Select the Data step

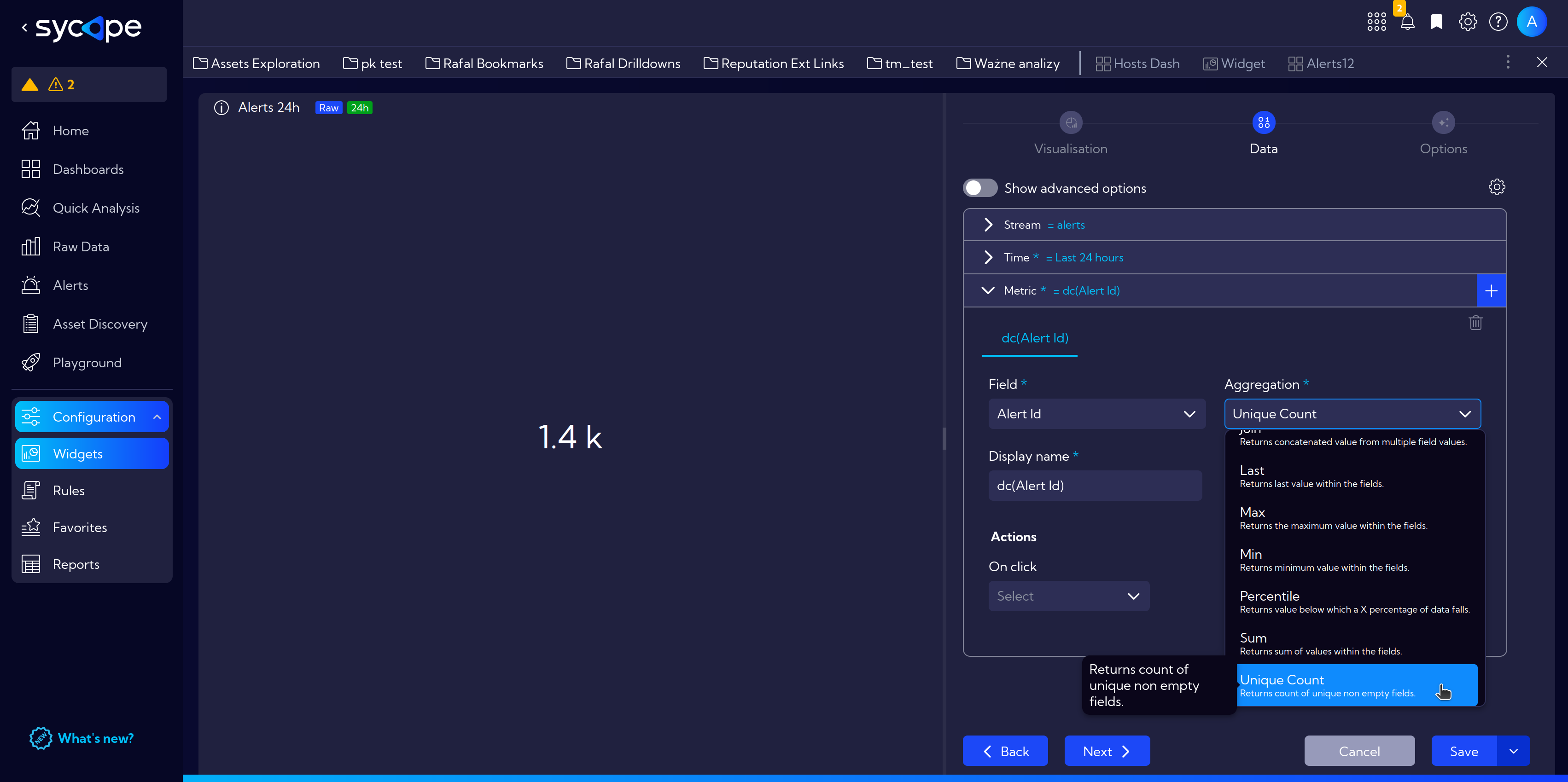pyautogui.click(x=1264, y=134)
